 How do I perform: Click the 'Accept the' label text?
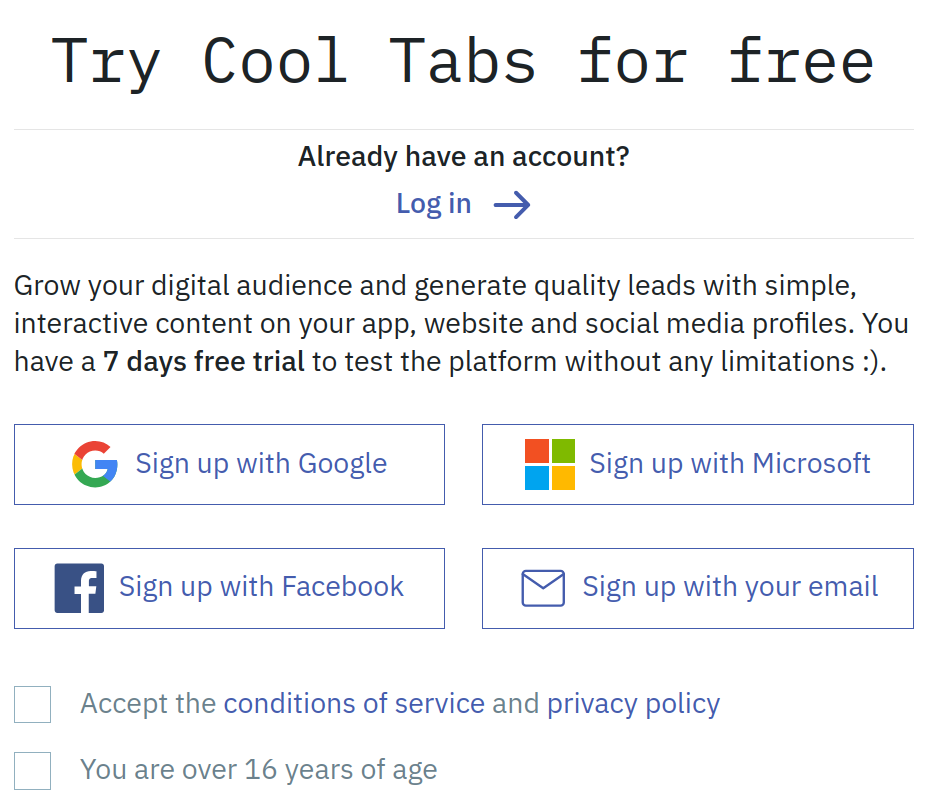point(148,704)
